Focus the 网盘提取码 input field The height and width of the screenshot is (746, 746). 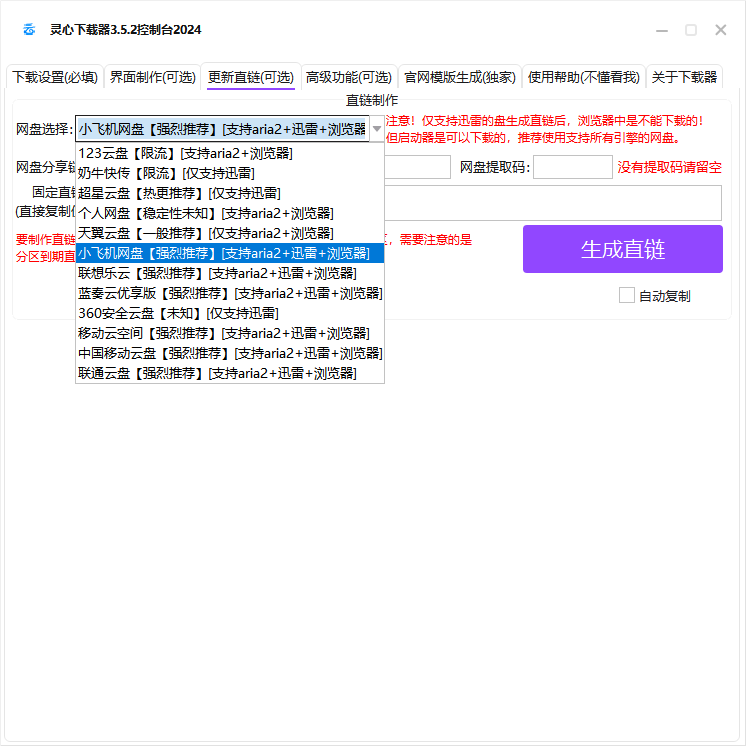[x=572, y=167]
